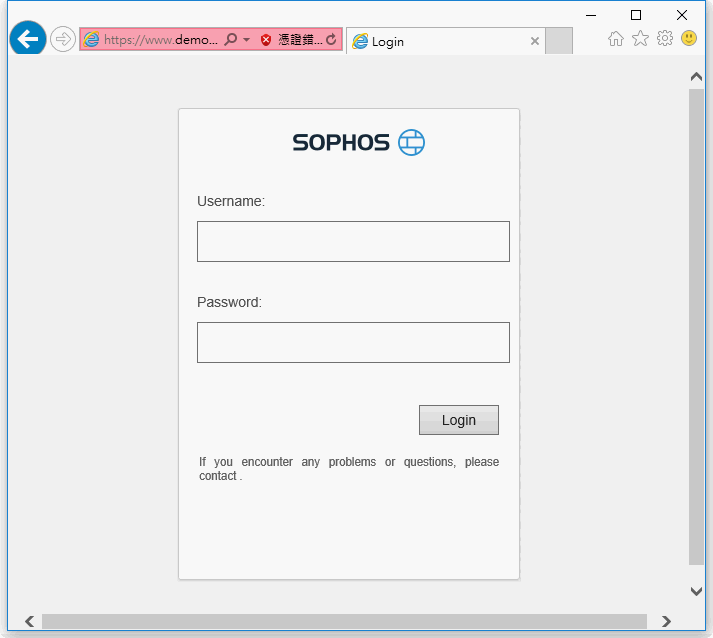Viewport: 713px width, 638px height.
Task: Click into the Username field
Action: pyautogui.click(x=353, y=241)
